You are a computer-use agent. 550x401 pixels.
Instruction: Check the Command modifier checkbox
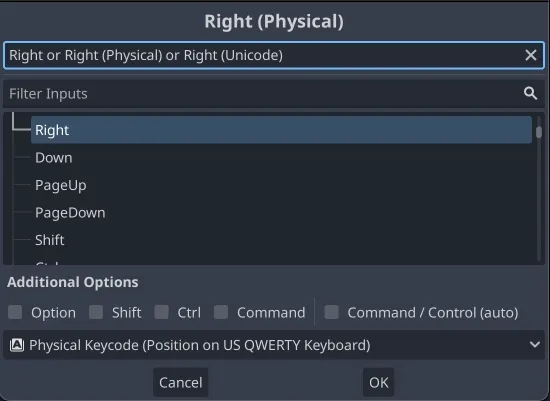pyautogui.click(x=221, y=312)
